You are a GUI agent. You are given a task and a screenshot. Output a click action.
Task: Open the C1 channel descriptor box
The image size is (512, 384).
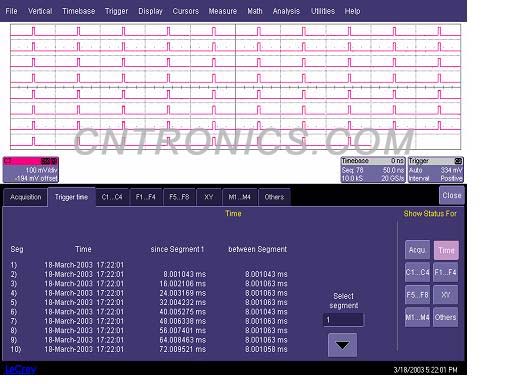pos(31,170)
